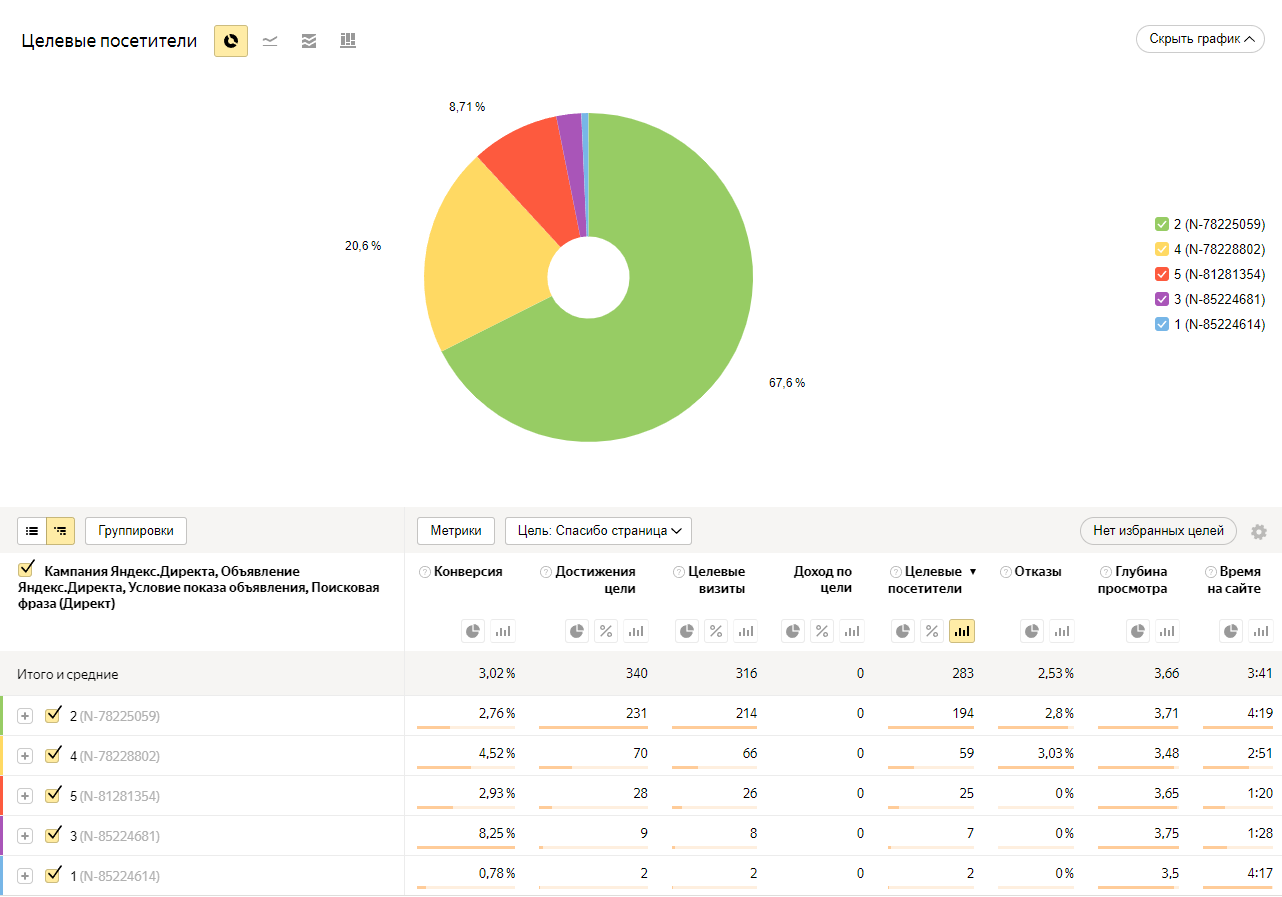Viewport: 1282px width, 897px height.
Task: Open help for Отказы metric
Action: click(x=1005, y=572)
